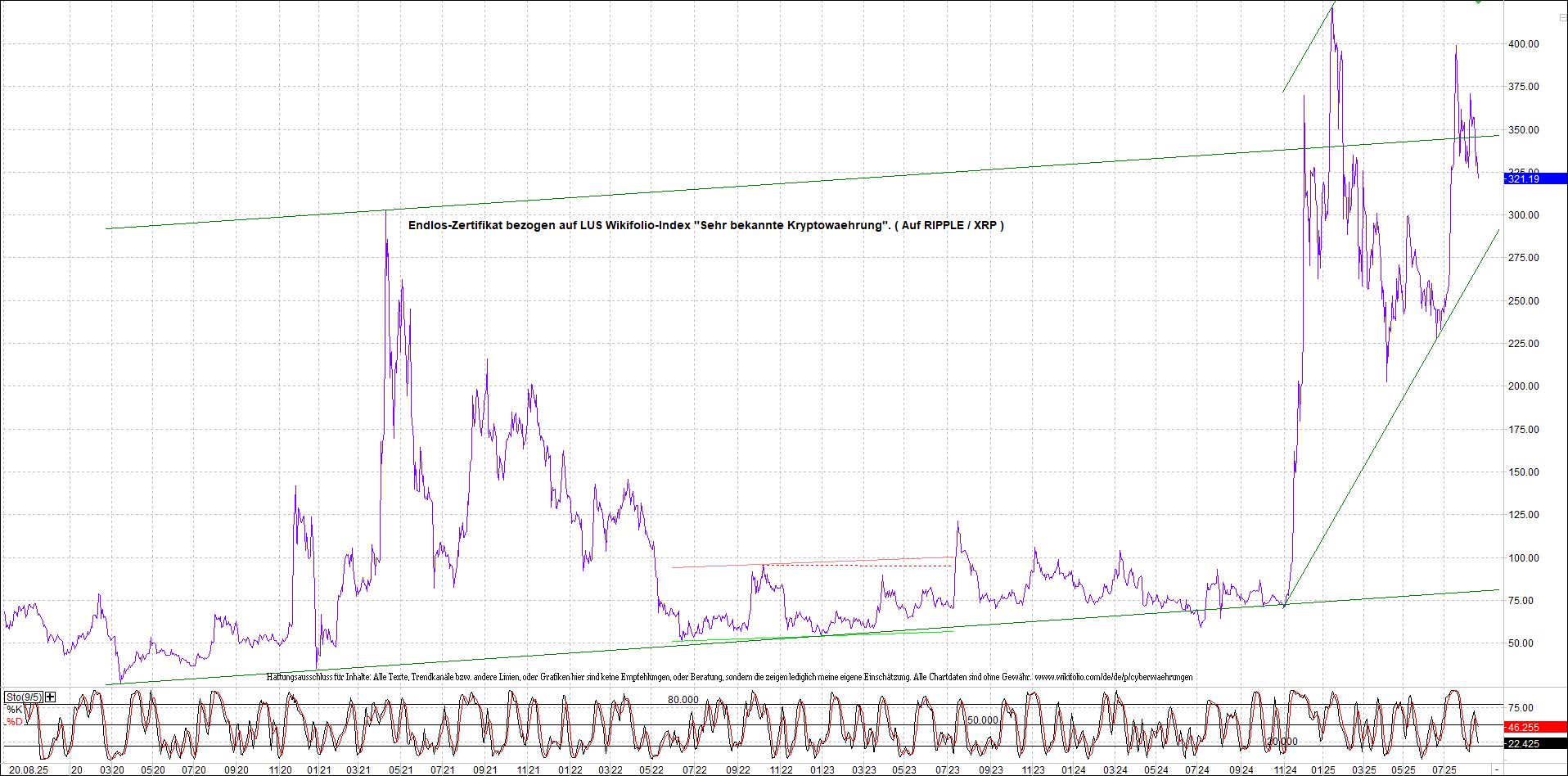This screenshot has height=776, width=1568.
Task: Click the 275.00 price axis label
Action: coord(1523,258)
